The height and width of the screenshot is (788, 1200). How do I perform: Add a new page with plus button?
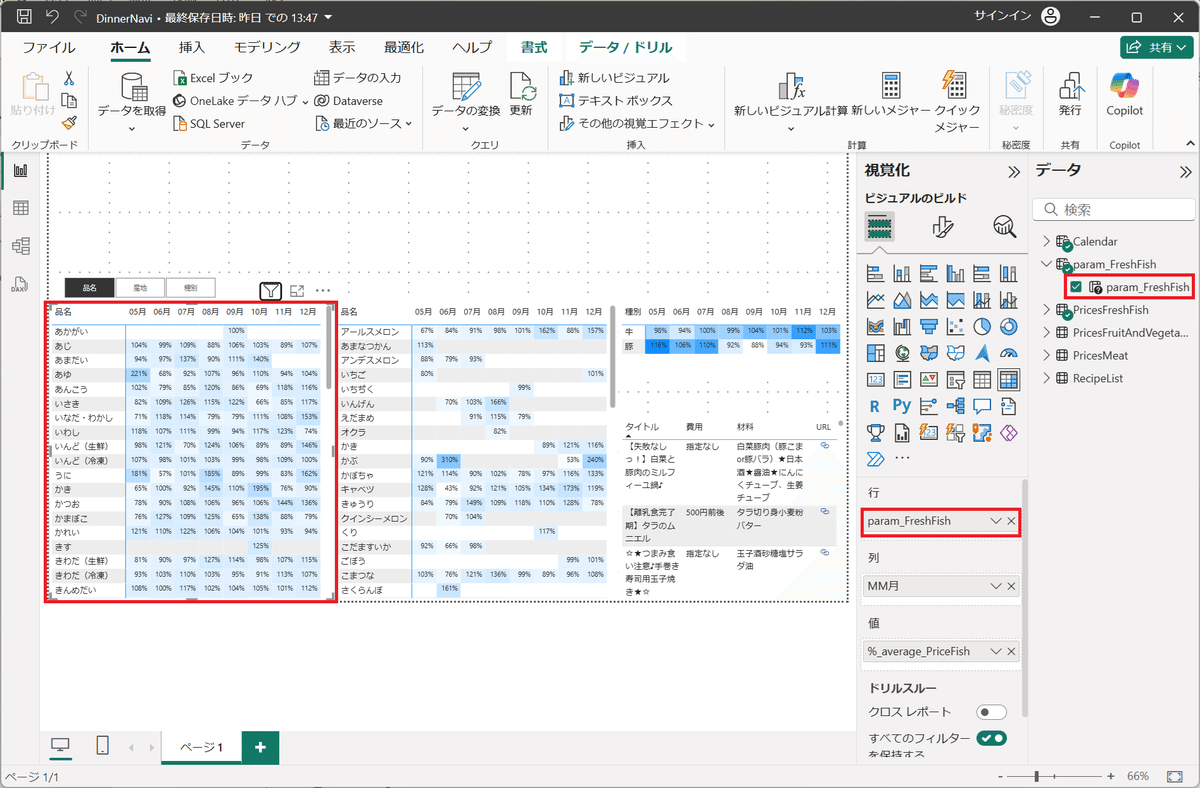(x=260, y=747)
